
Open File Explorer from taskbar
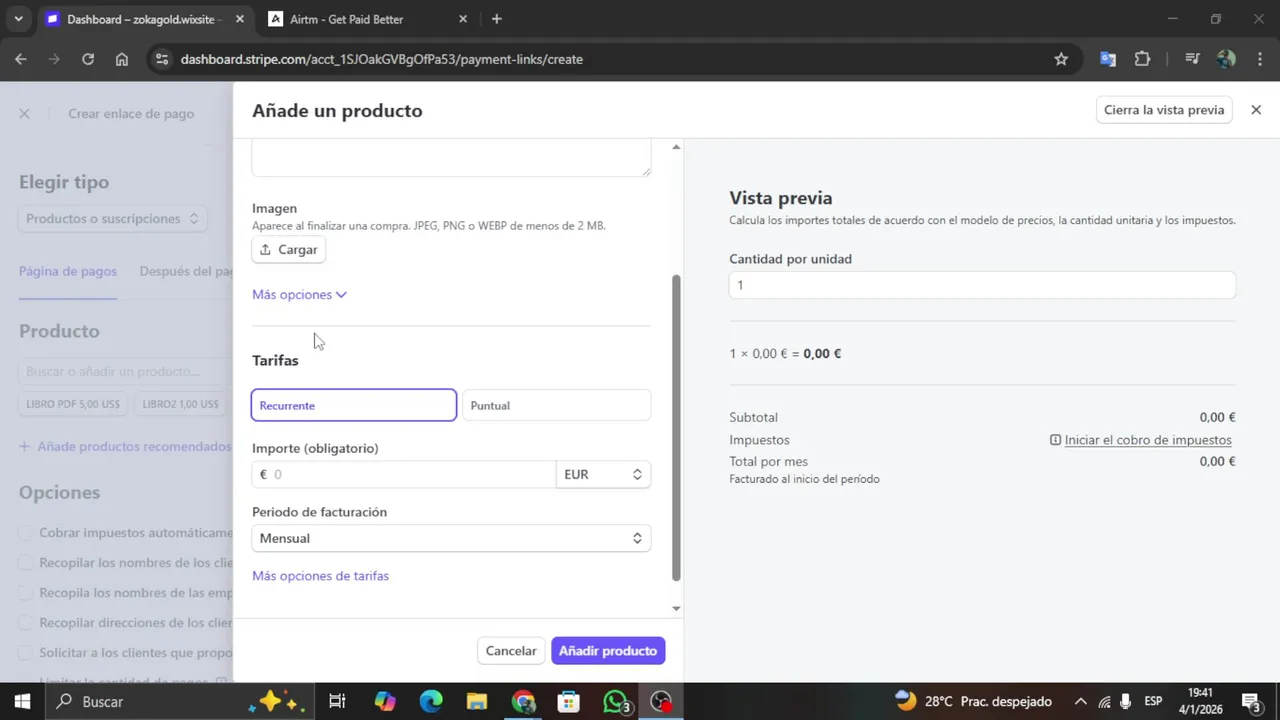point(477,702)
